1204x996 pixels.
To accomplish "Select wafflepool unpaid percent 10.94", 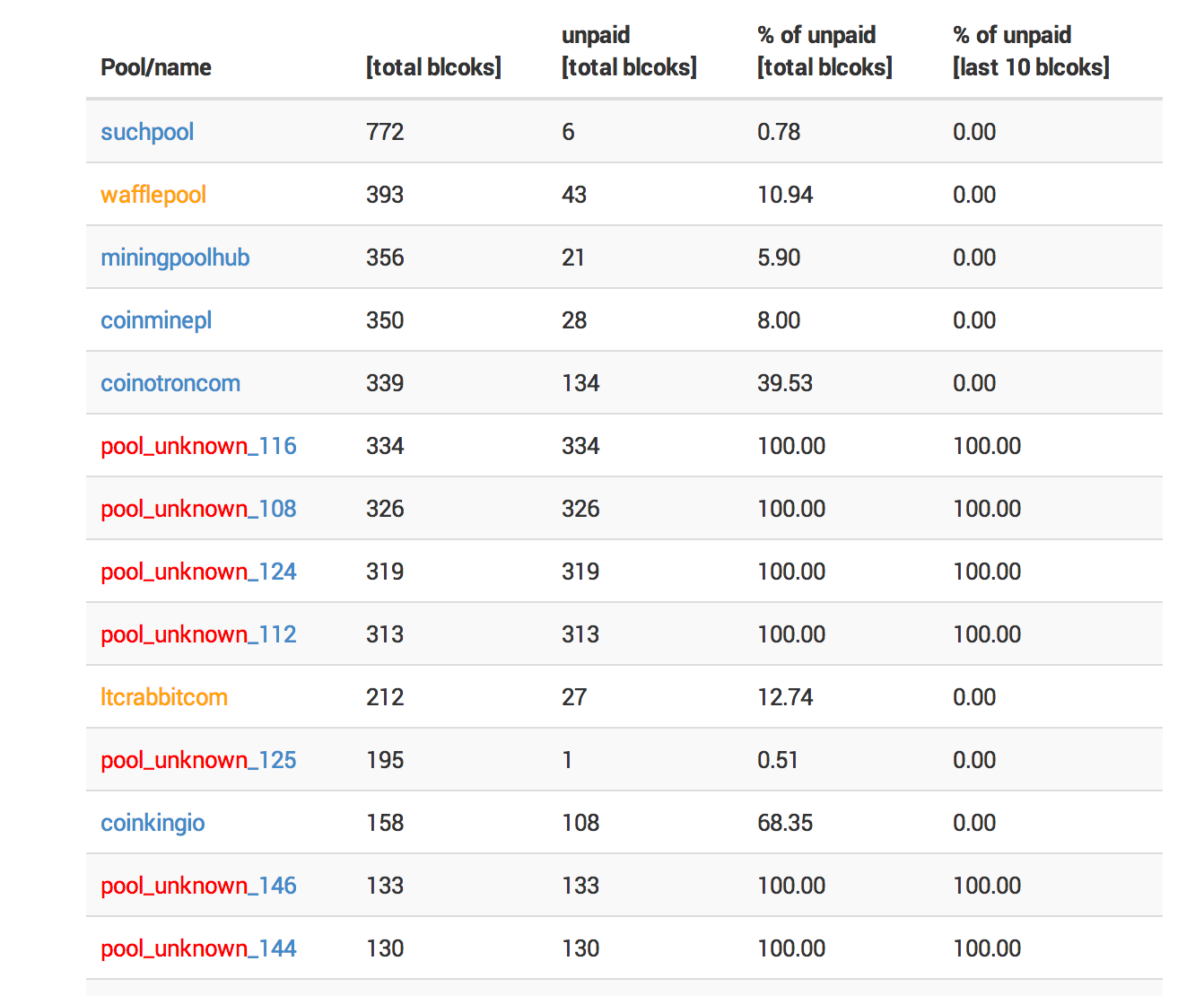I will point(785,195).
